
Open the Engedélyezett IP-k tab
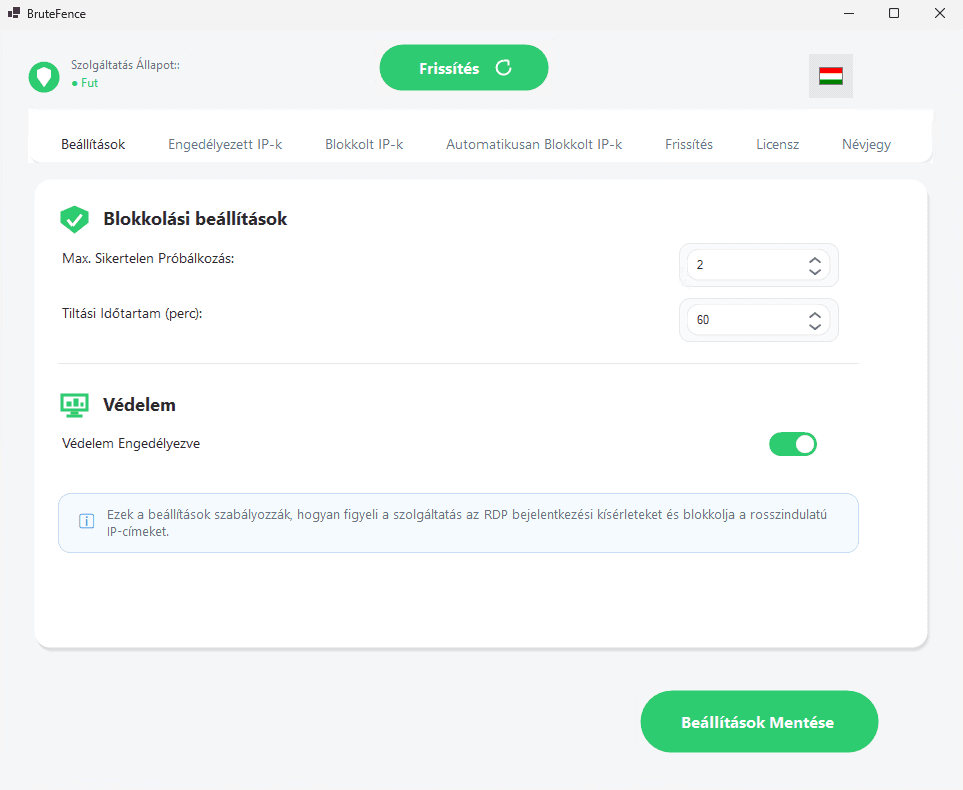click(x=225, y=144)
